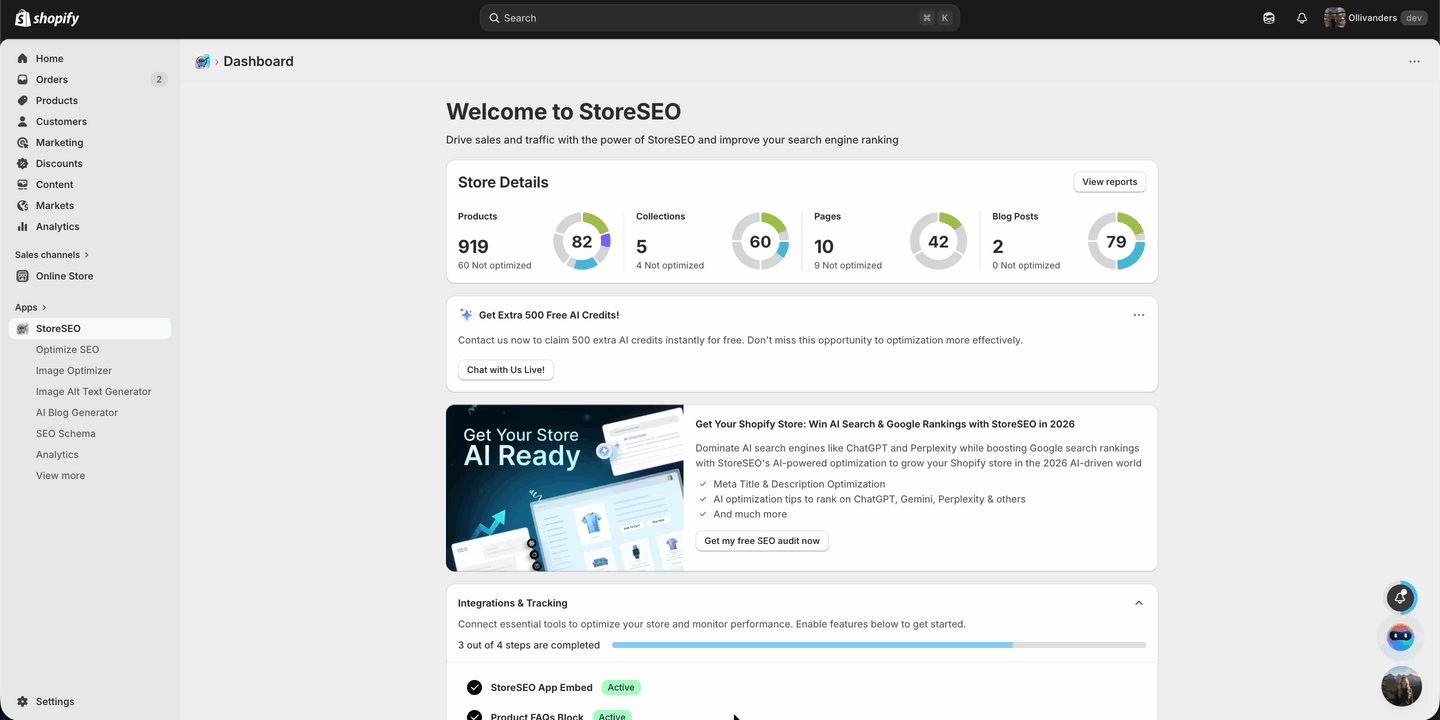Image resolution: width=1440 pixels, height=720 pixels.
Task: Select the Customers person icon
Action: tap(22, 121)
